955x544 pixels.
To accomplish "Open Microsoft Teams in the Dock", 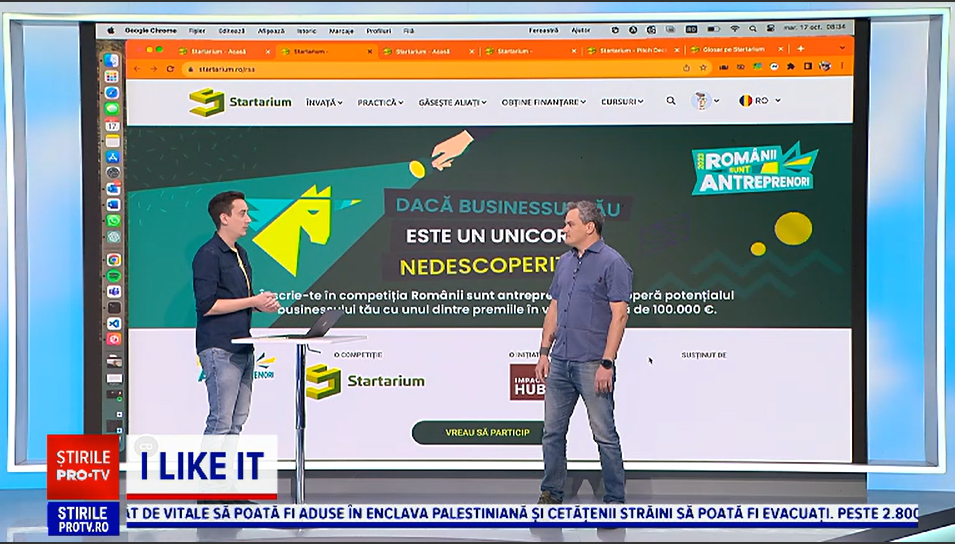I will tap(114, 291).
